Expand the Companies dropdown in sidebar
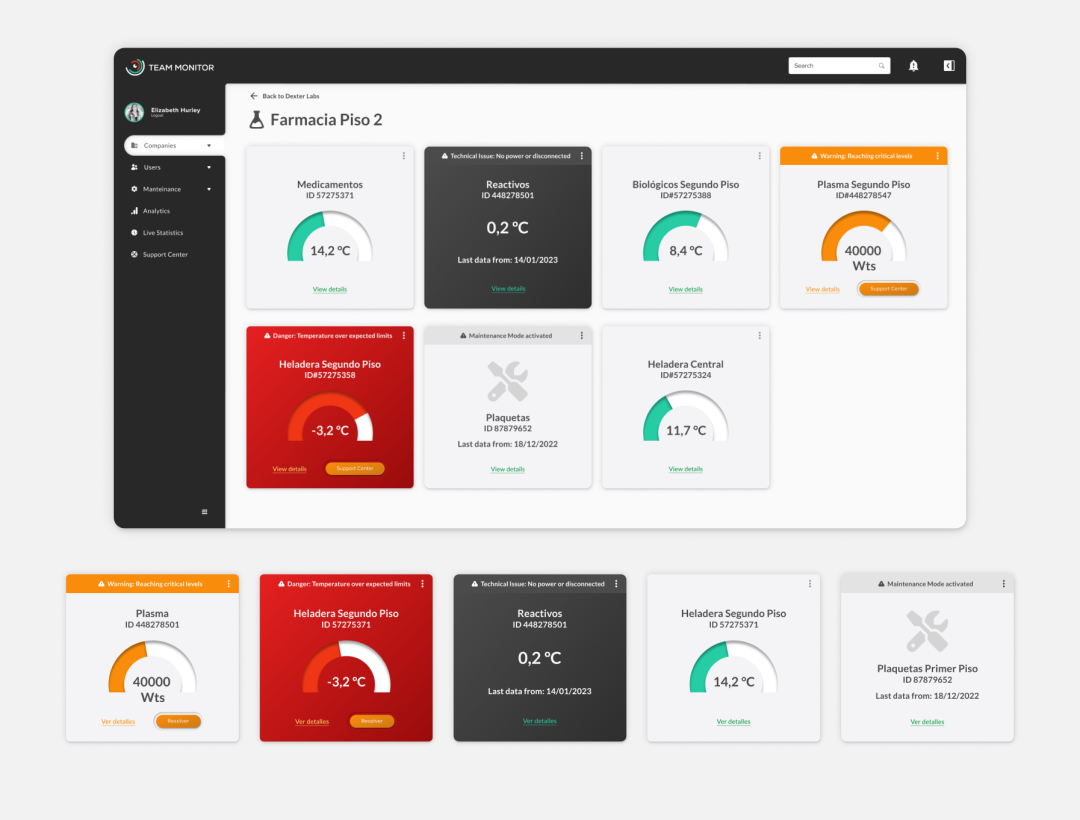Viewport: 1080px width, 820px height. pos(209,146)
